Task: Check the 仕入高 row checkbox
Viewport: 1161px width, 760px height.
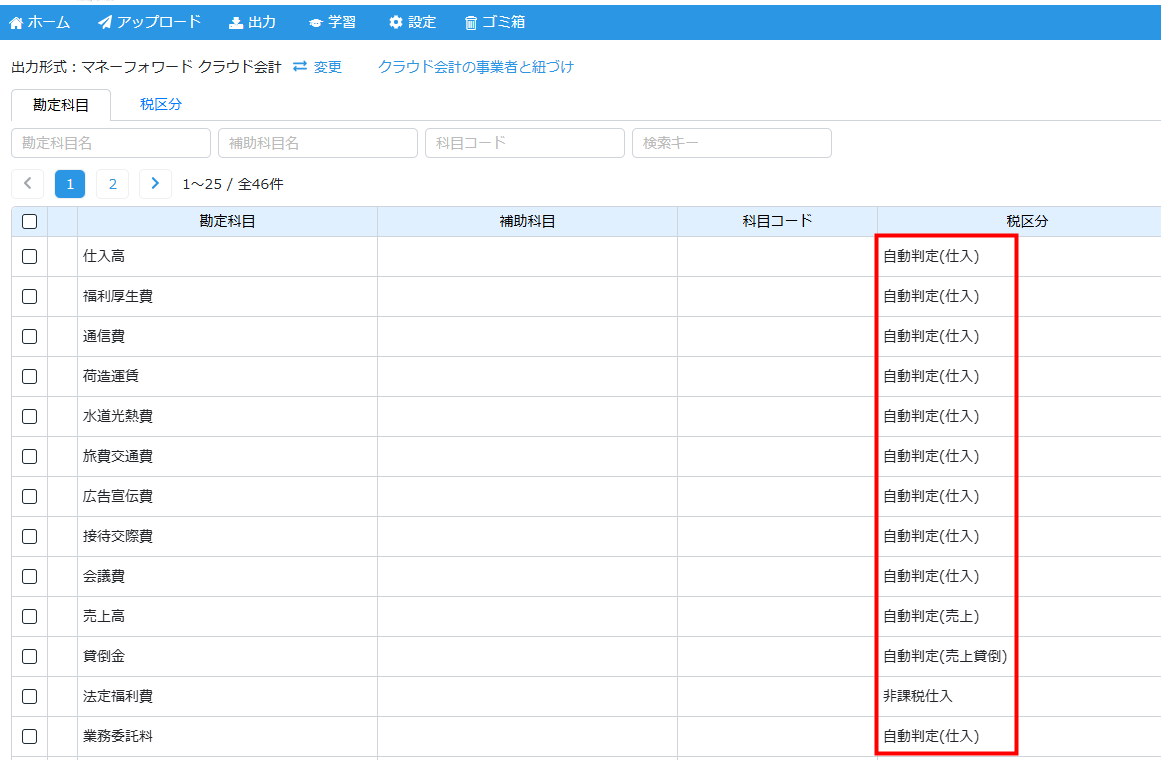Action: pos(29,256)
